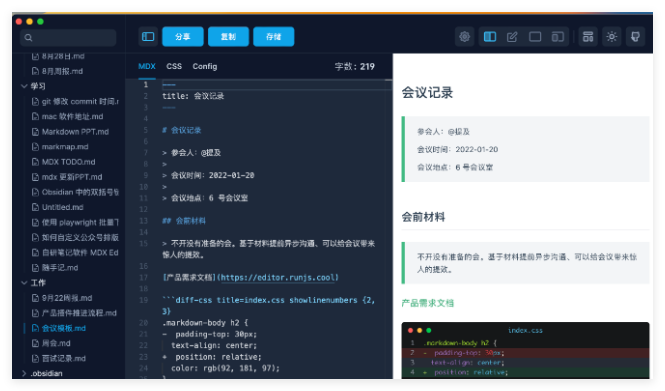Viewport: 665px width, 391px height.
Task: Open 使用 playwright 批量 note
Action: (x=75, y=222)
